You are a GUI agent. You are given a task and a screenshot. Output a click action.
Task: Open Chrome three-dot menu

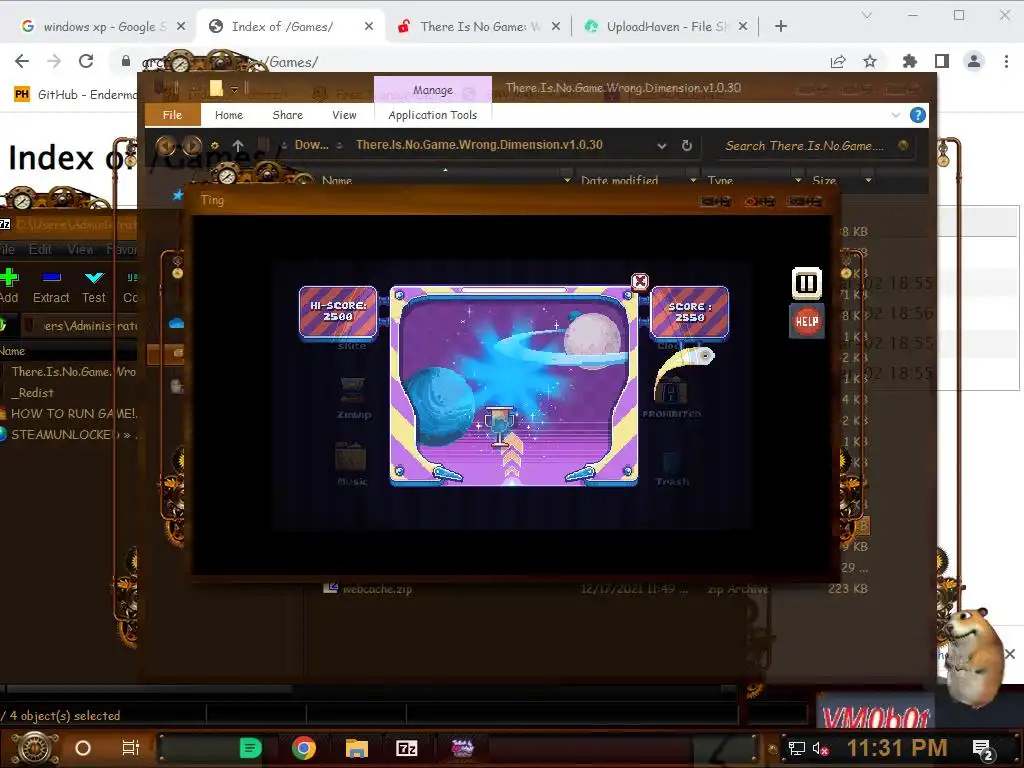coord(1006,61)
